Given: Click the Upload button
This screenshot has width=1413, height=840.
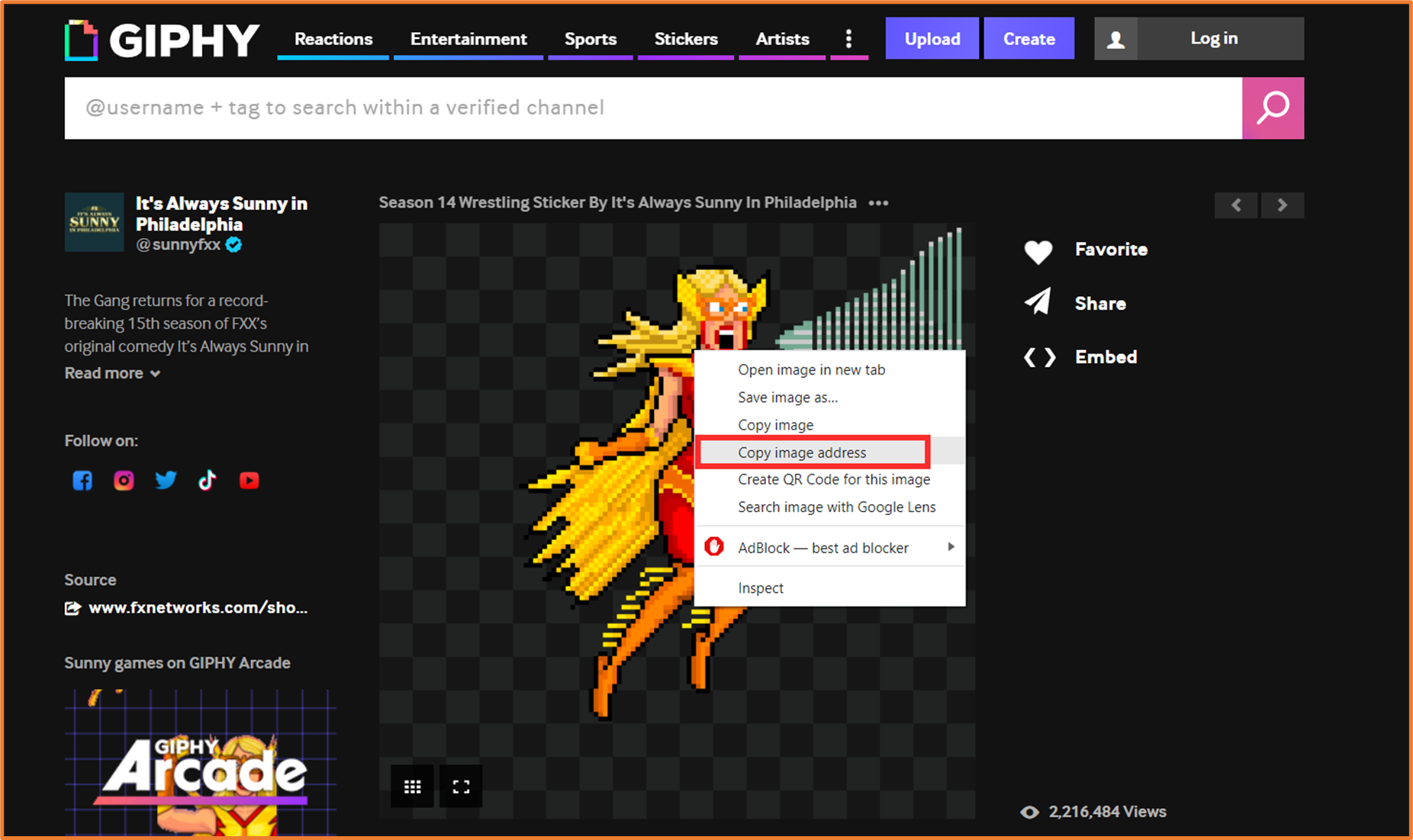Looking at the screenshot, I should click(932, 38).
